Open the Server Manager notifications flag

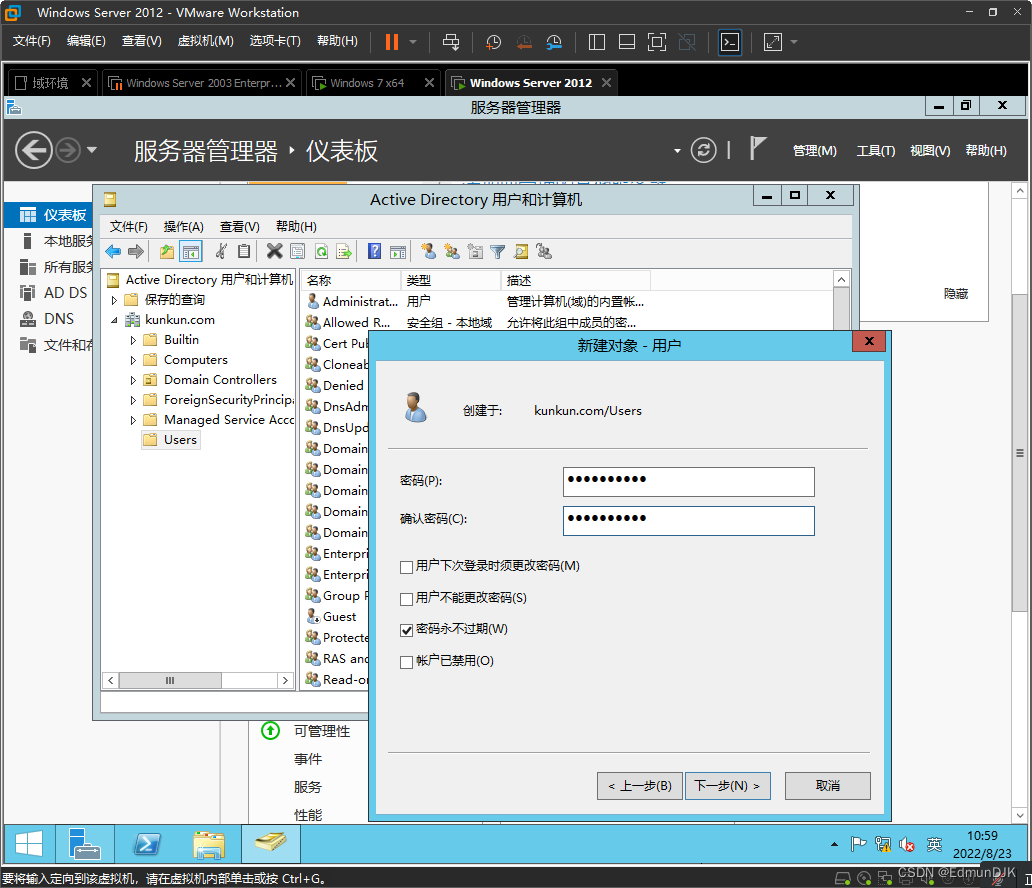[x=758, y=149]
